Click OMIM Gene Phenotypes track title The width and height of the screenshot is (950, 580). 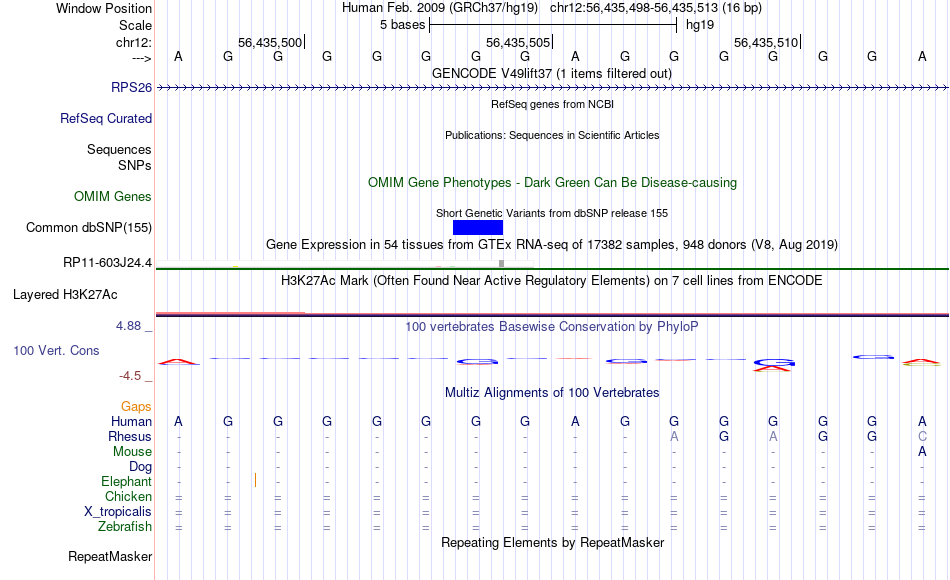click(552, 182)
